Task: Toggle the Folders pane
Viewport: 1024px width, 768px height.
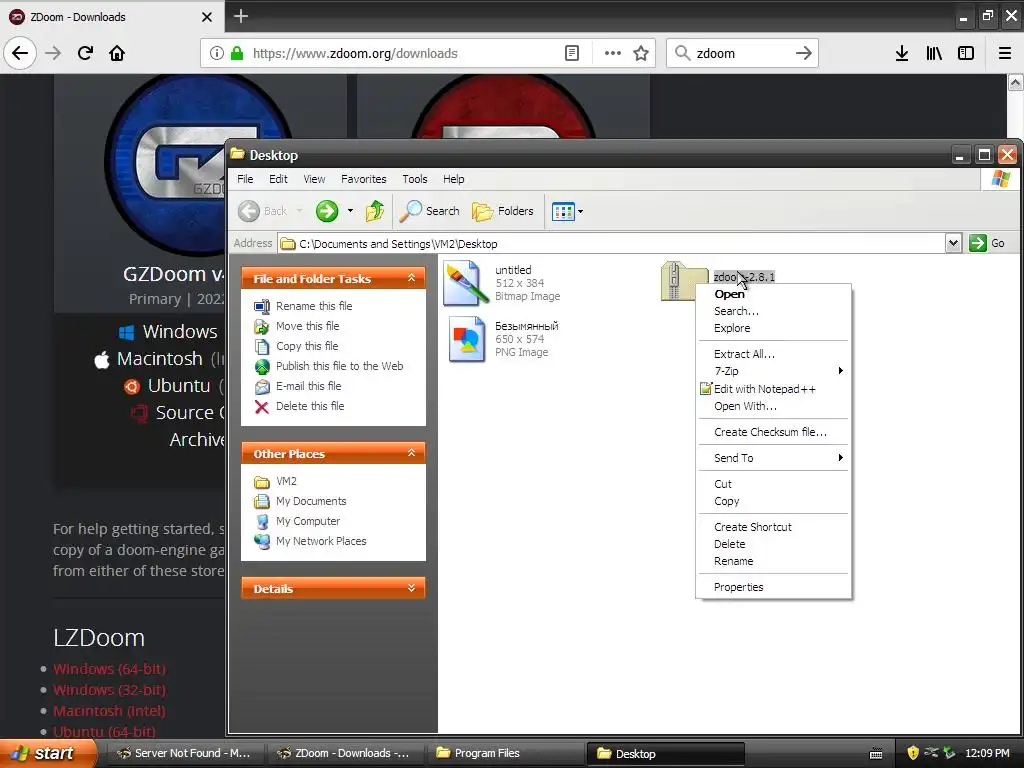Action: point(503,211)
